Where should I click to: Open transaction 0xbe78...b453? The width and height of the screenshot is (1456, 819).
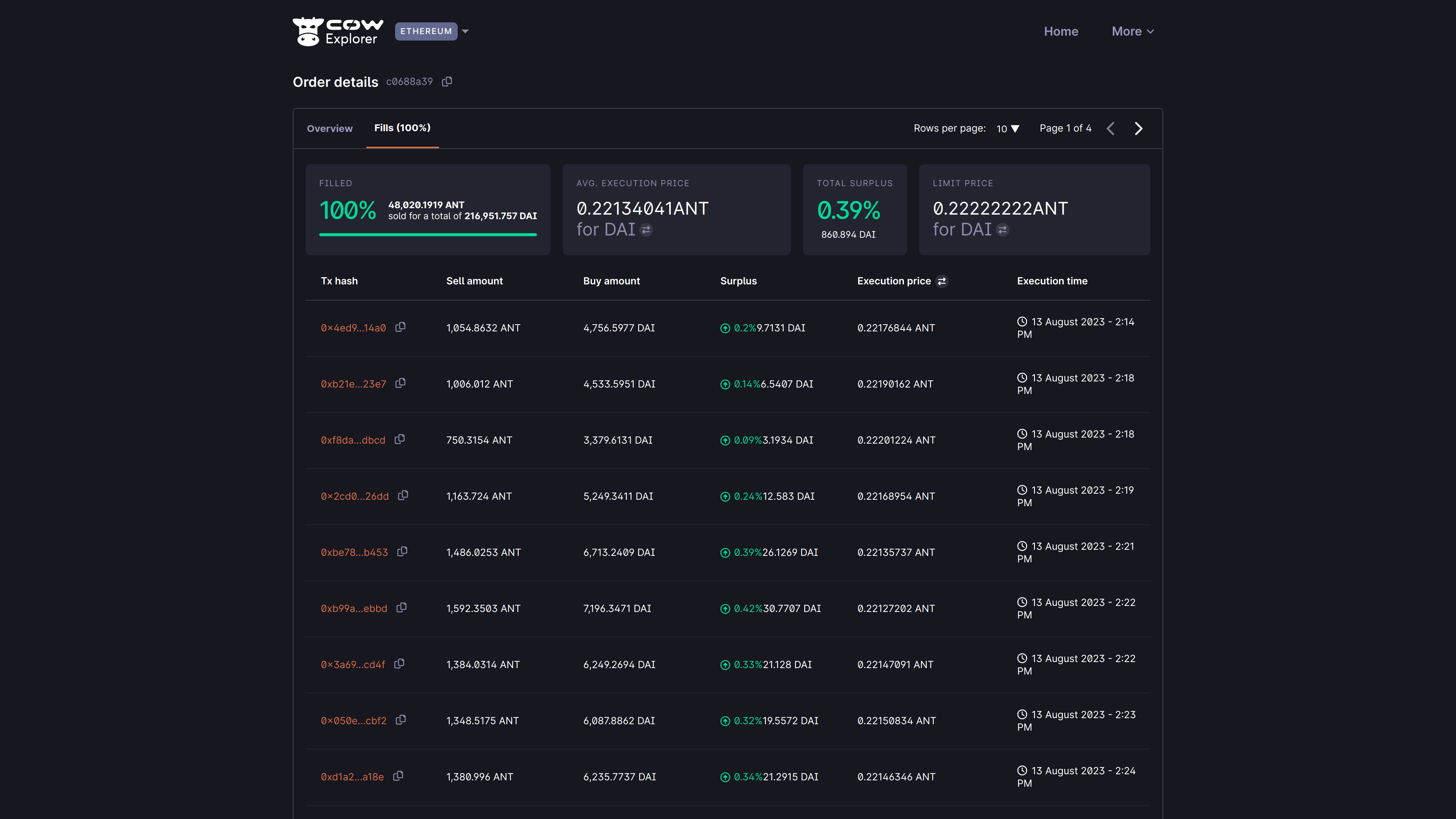point(355,552)
